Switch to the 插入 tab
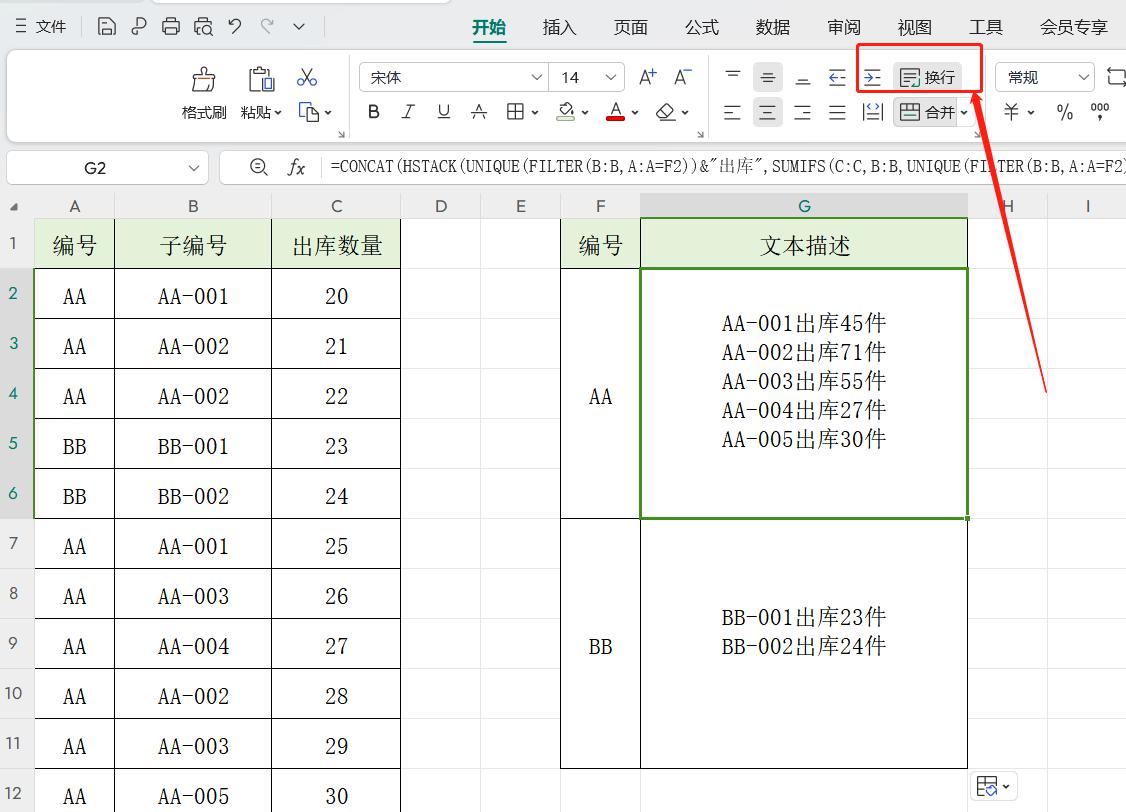1126x812 pixels. [559, 27]
